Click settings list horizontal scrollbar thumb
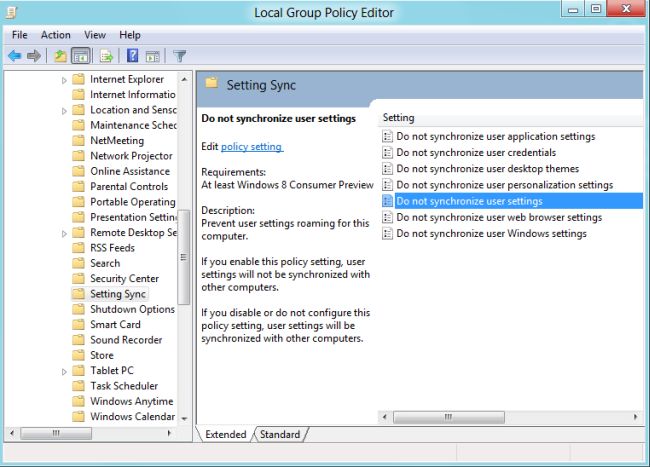The width and height of the screenshot is (650, 467). 449,417
